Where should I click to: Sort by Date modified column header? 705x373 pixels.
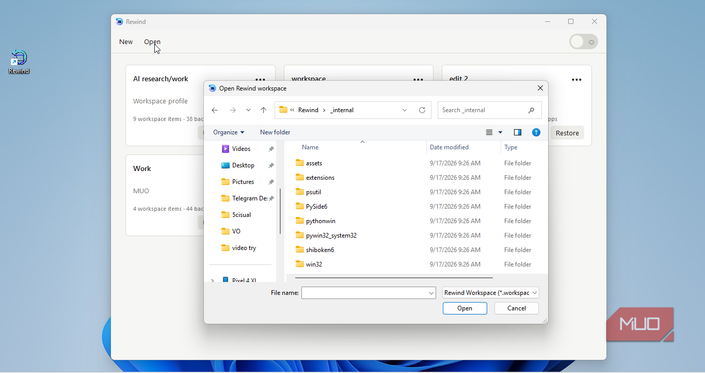click(449, 147)
